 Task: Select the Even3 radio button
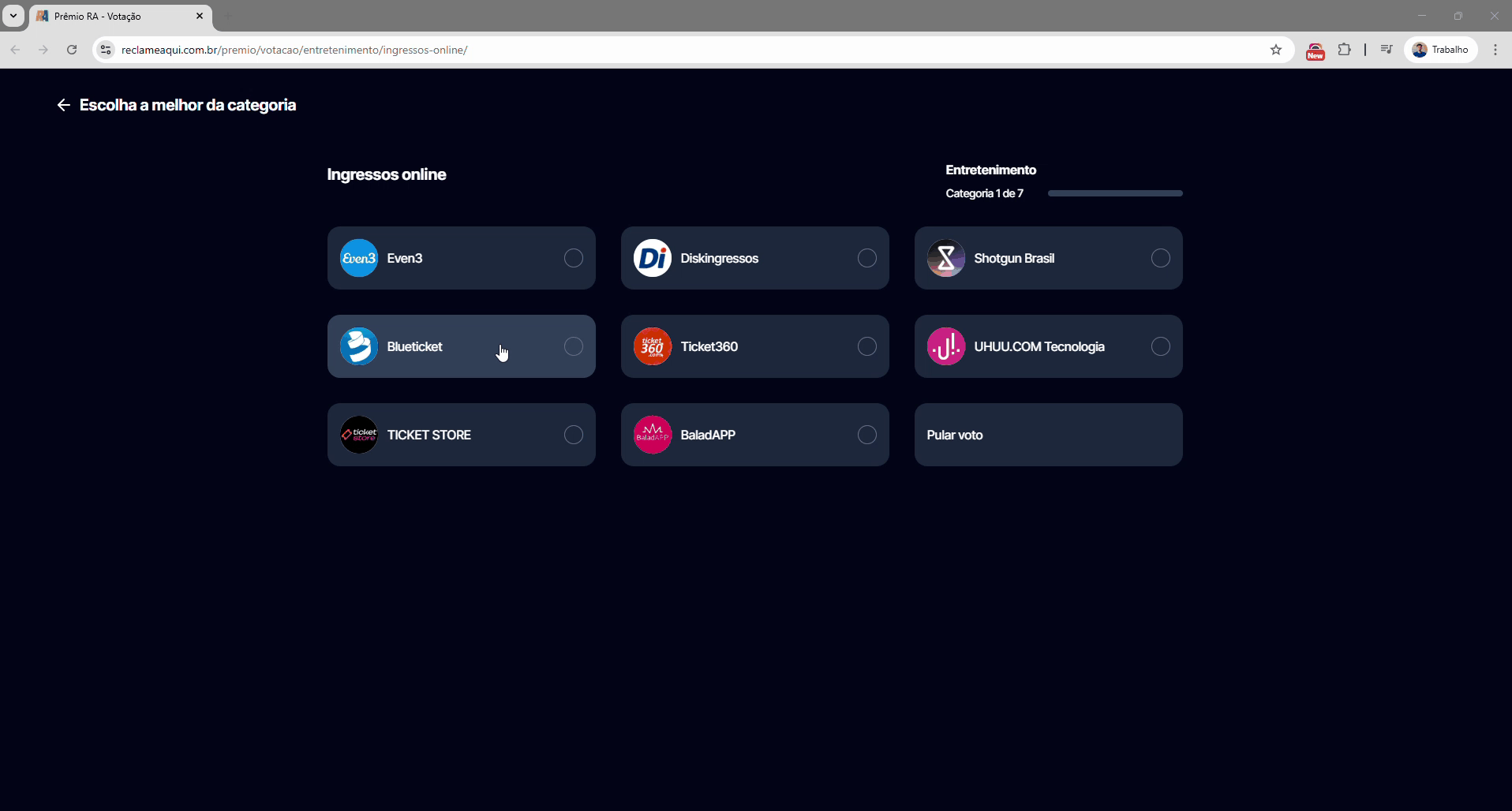[574, 258]
